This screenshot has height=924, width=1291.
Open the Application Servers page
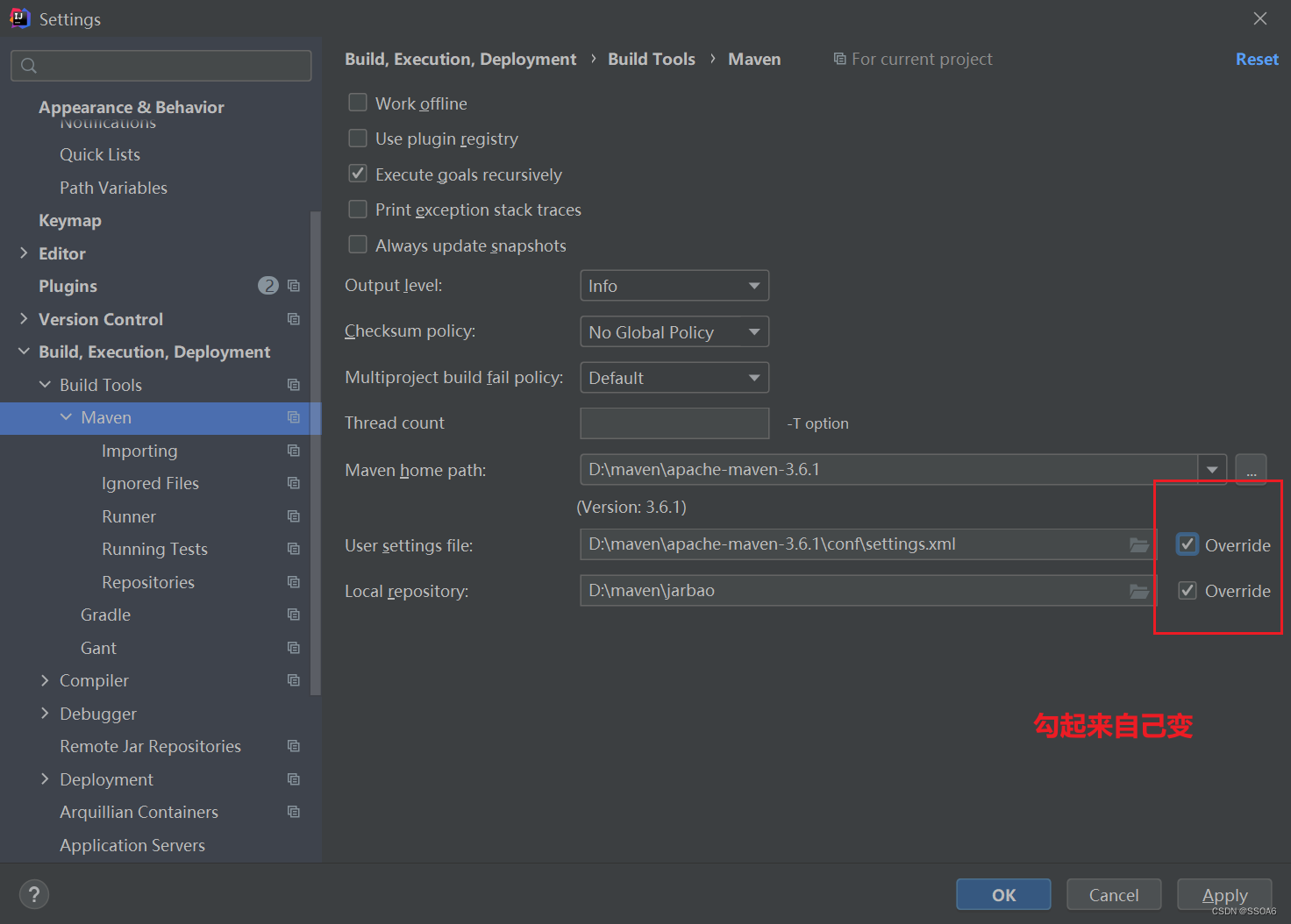[132, 845]
